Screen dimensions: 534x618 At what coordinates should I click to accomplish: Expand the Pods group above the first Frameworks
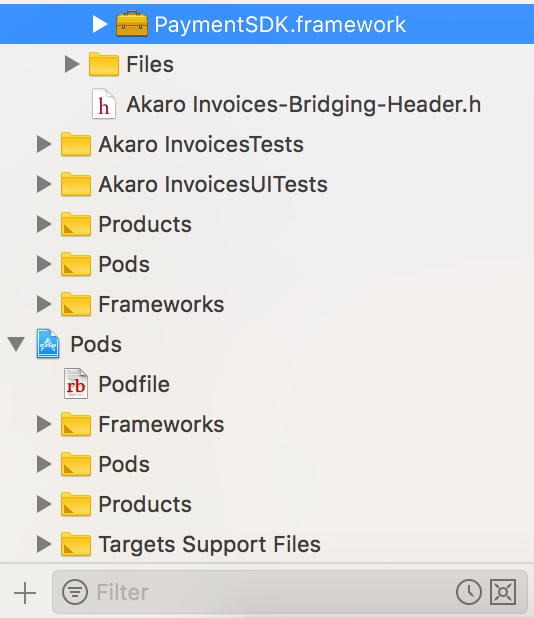pos(44,264)
